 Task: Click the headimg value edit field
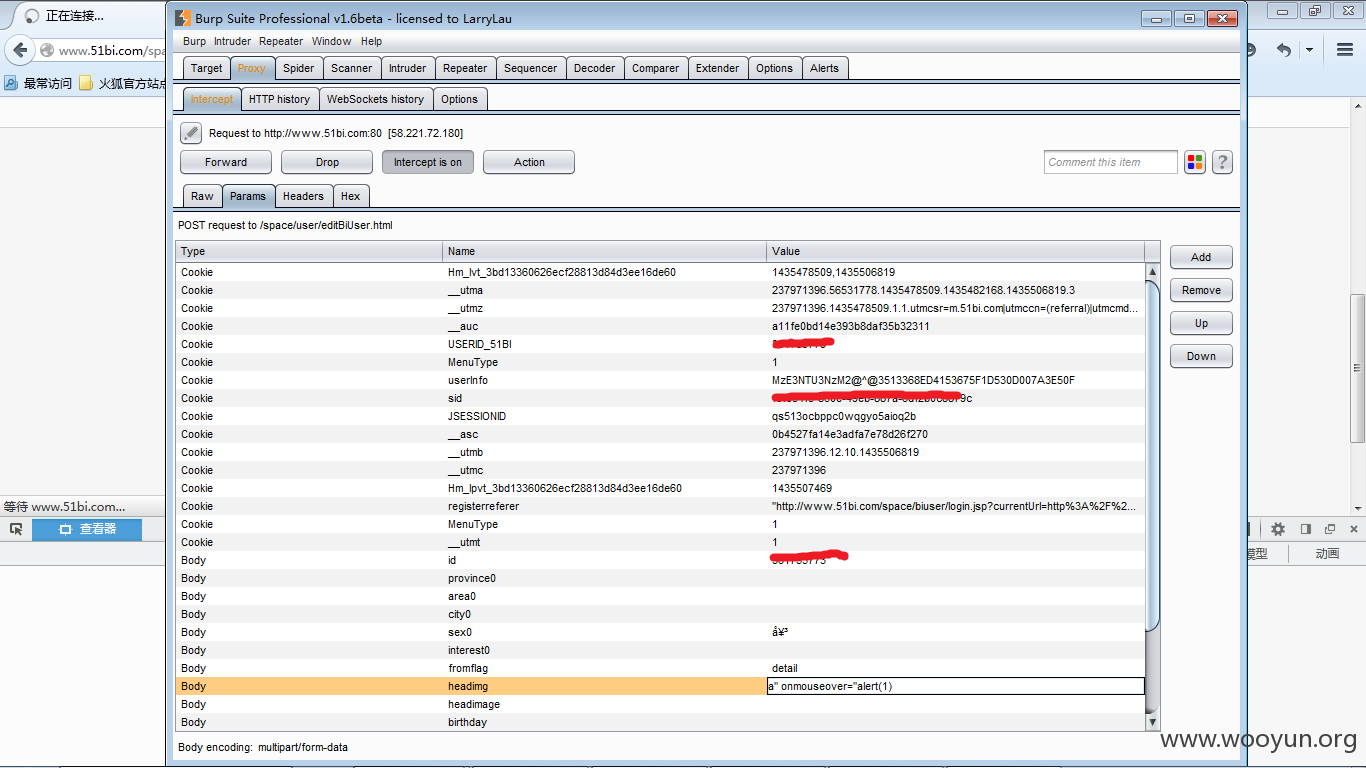click(x=955, y=686)
